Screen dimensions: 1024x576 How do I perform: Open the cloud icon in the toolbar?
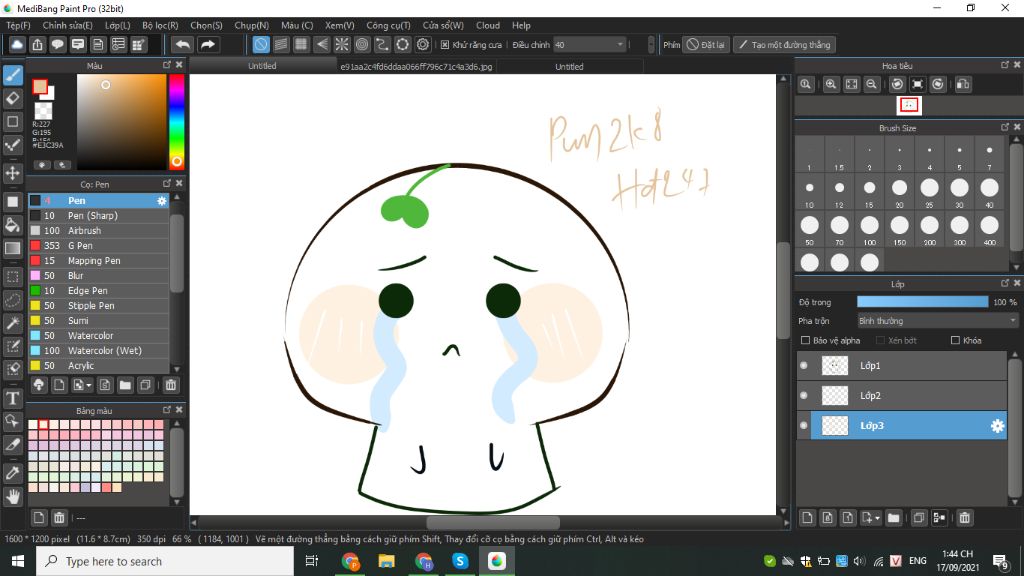17,44
